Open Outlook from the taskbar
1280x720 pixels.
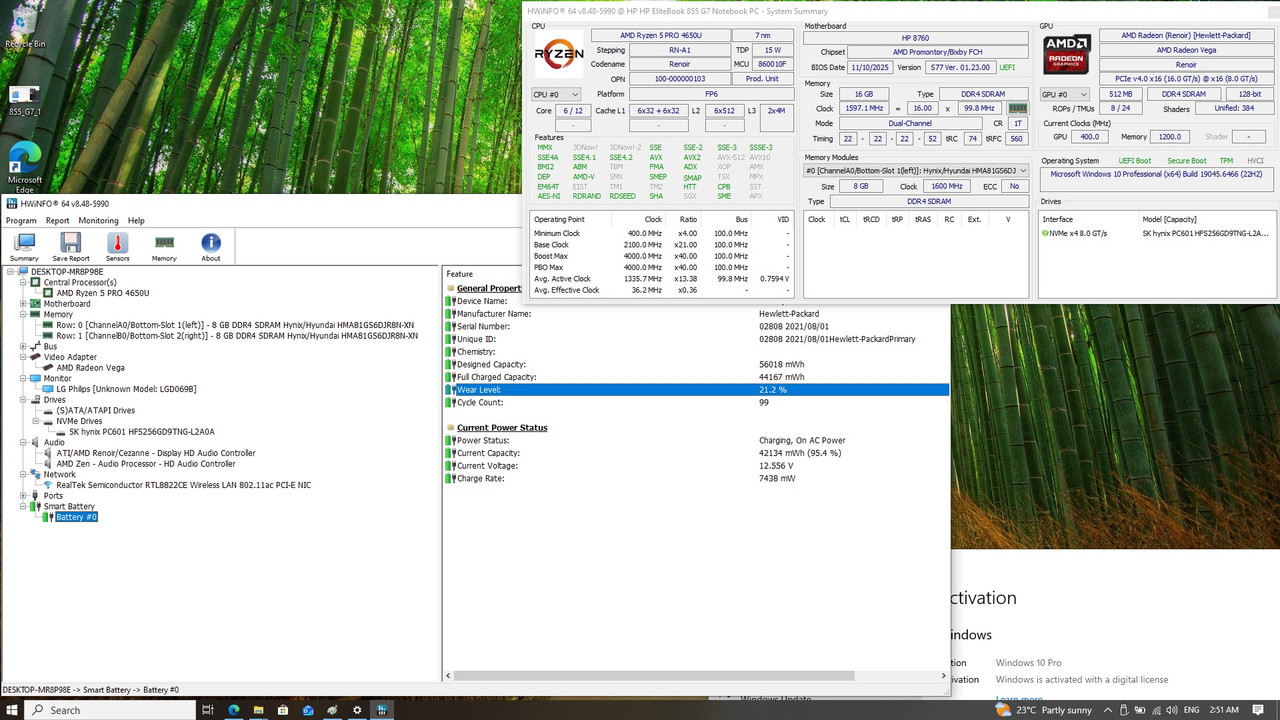(x=308, y=710)
